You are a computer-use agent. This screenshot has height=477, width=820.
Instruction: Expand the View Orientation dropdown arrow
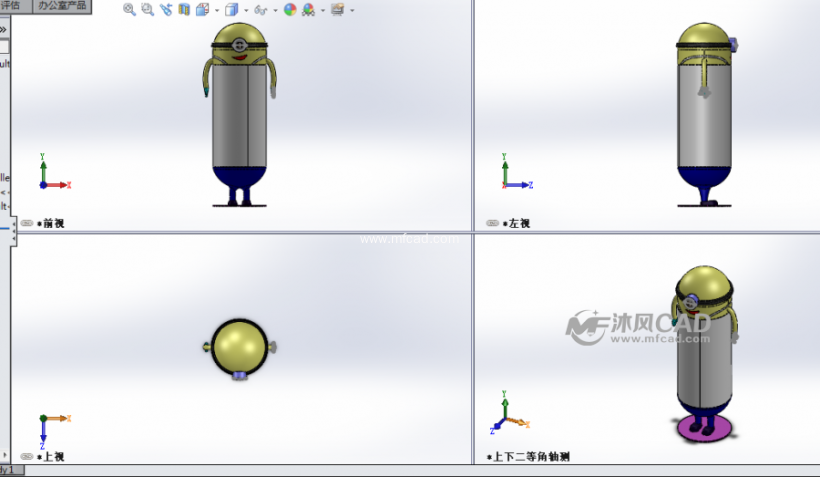pos(217,10)
